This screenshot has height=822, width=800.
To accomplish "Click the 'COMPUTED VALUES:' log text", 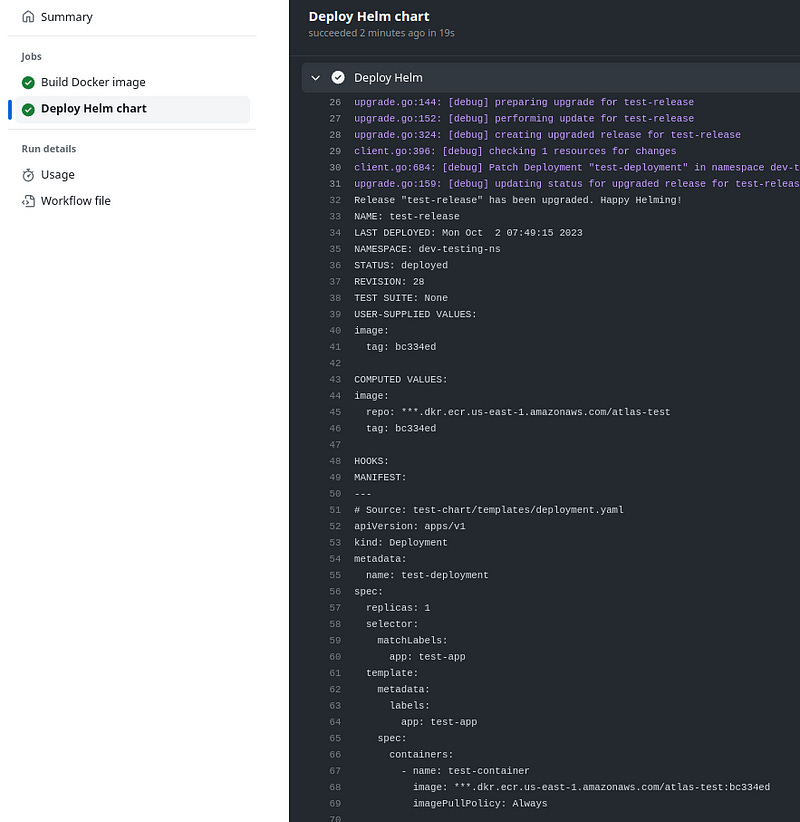I will point(401,380).
